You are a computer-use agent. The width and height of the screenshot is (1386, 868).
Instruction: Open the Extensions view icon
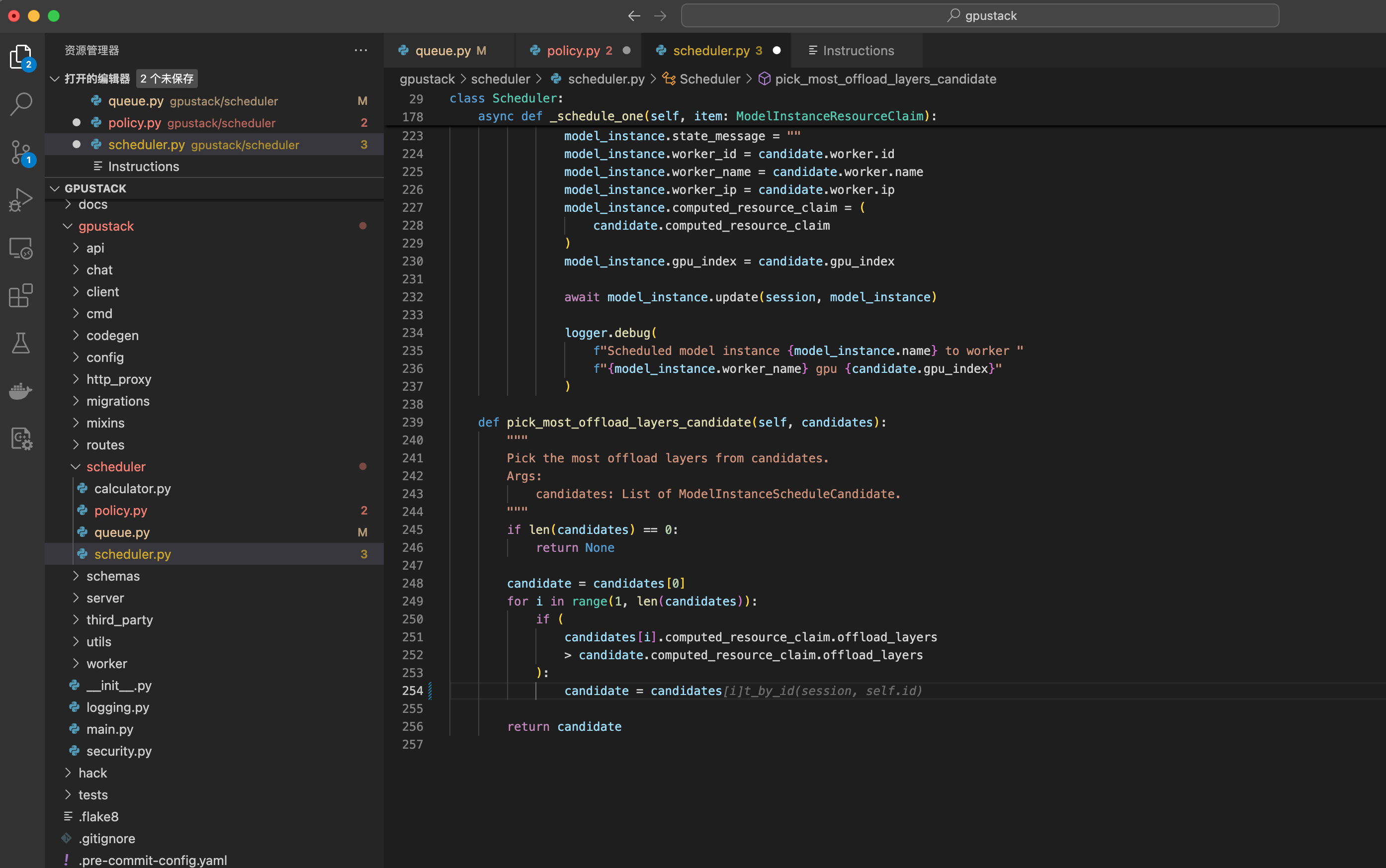click(x=21, y=296)
